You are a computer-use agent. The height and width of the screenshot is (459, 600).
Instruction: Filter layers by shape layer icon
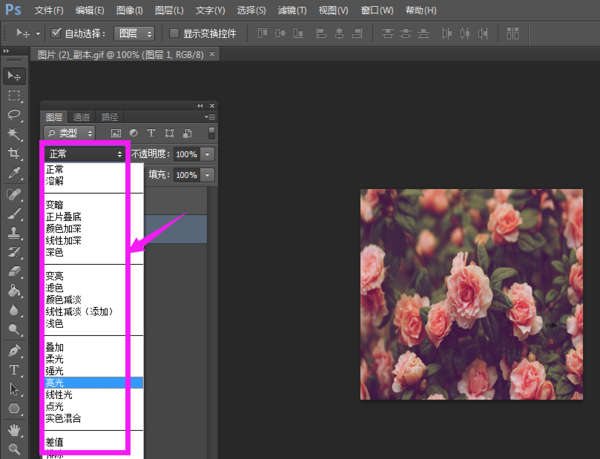pos(169,133)
